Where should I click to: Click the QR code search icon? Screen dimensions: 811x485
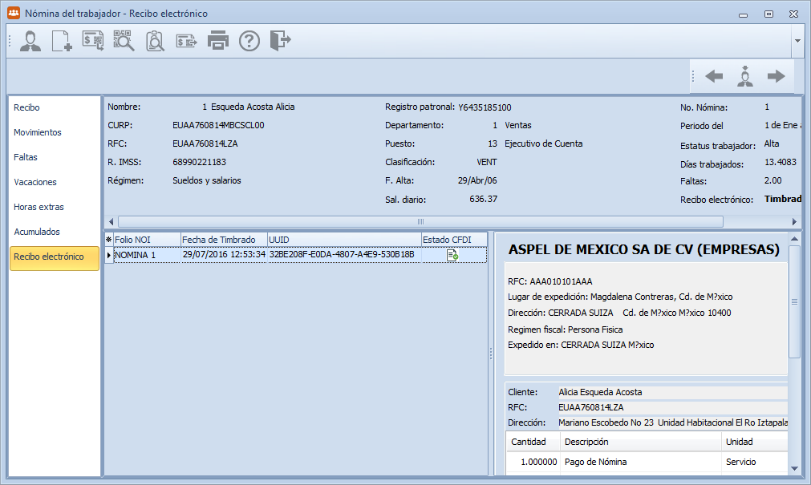(x=124, y=41)
